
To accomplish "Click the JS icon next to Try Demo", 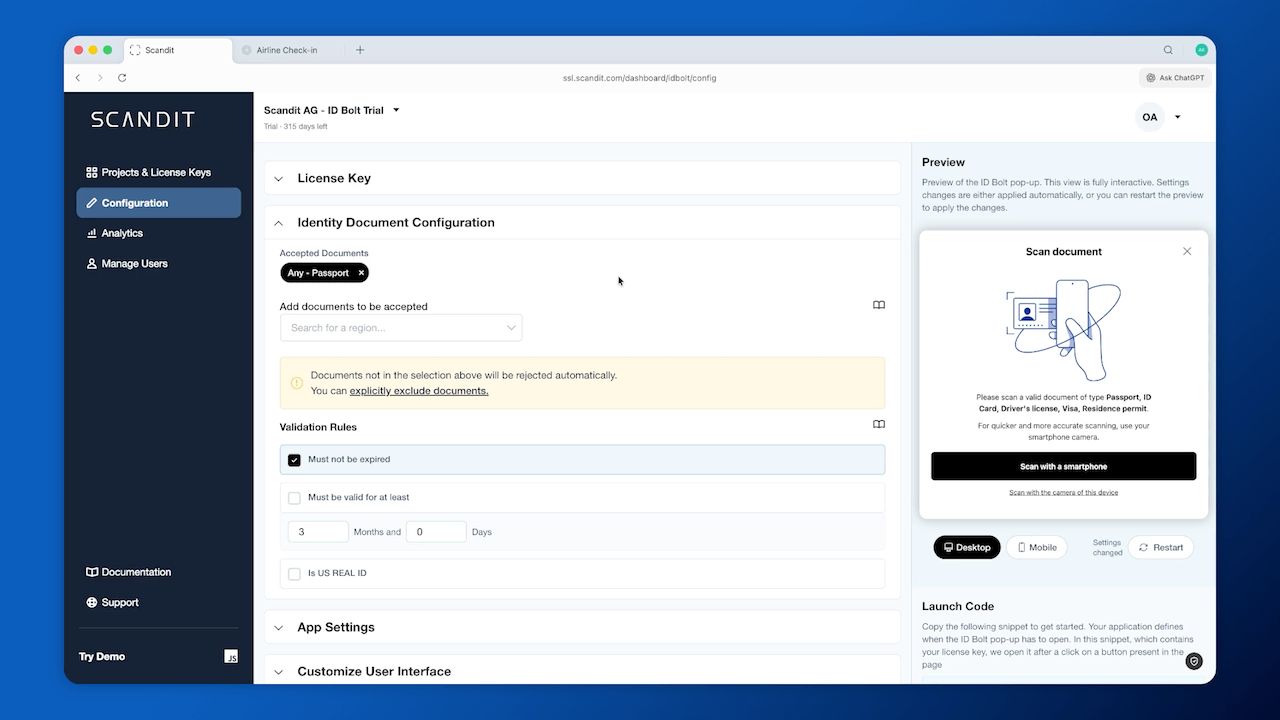I will click(x=231, y=657).
